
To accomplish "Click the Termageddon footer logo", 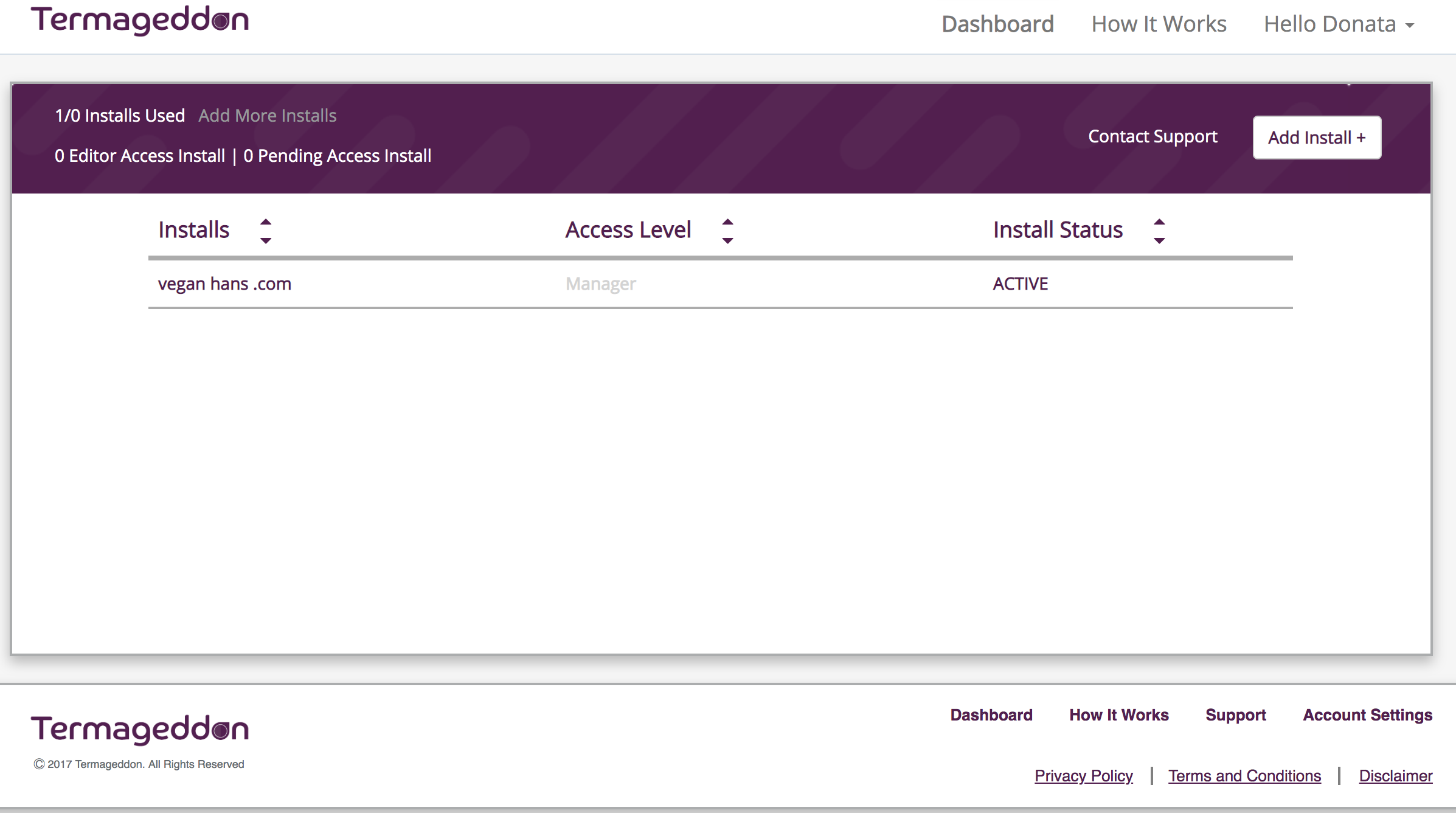I will click(x=140, y=729).
